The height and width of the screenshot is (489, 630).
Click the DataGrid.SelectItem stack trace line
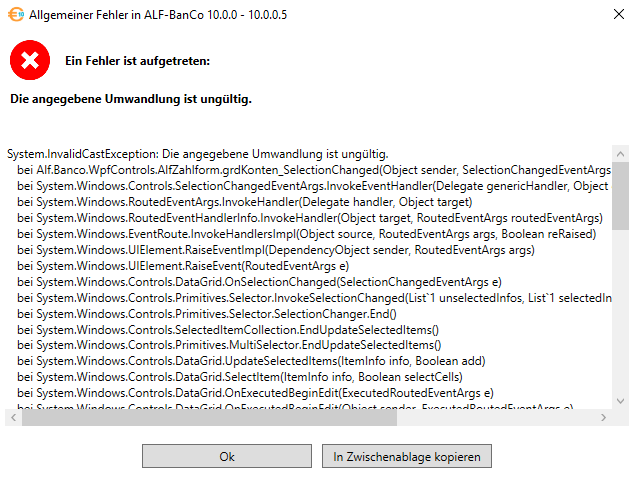240,377
